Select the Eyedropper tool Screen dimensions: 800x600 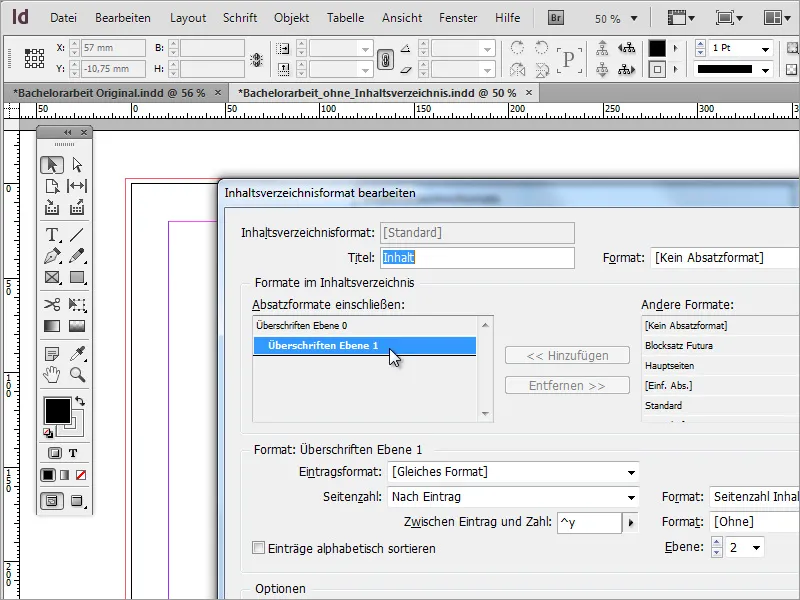pos(77,353)
